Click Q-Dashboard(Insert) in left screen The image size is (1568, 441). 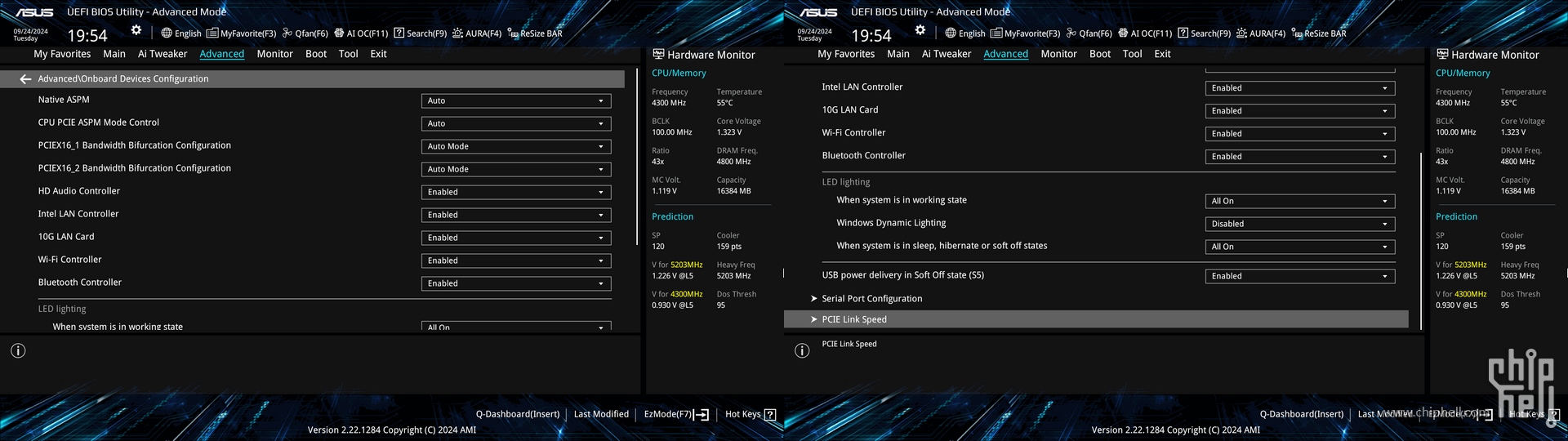(x=518, y=414)
